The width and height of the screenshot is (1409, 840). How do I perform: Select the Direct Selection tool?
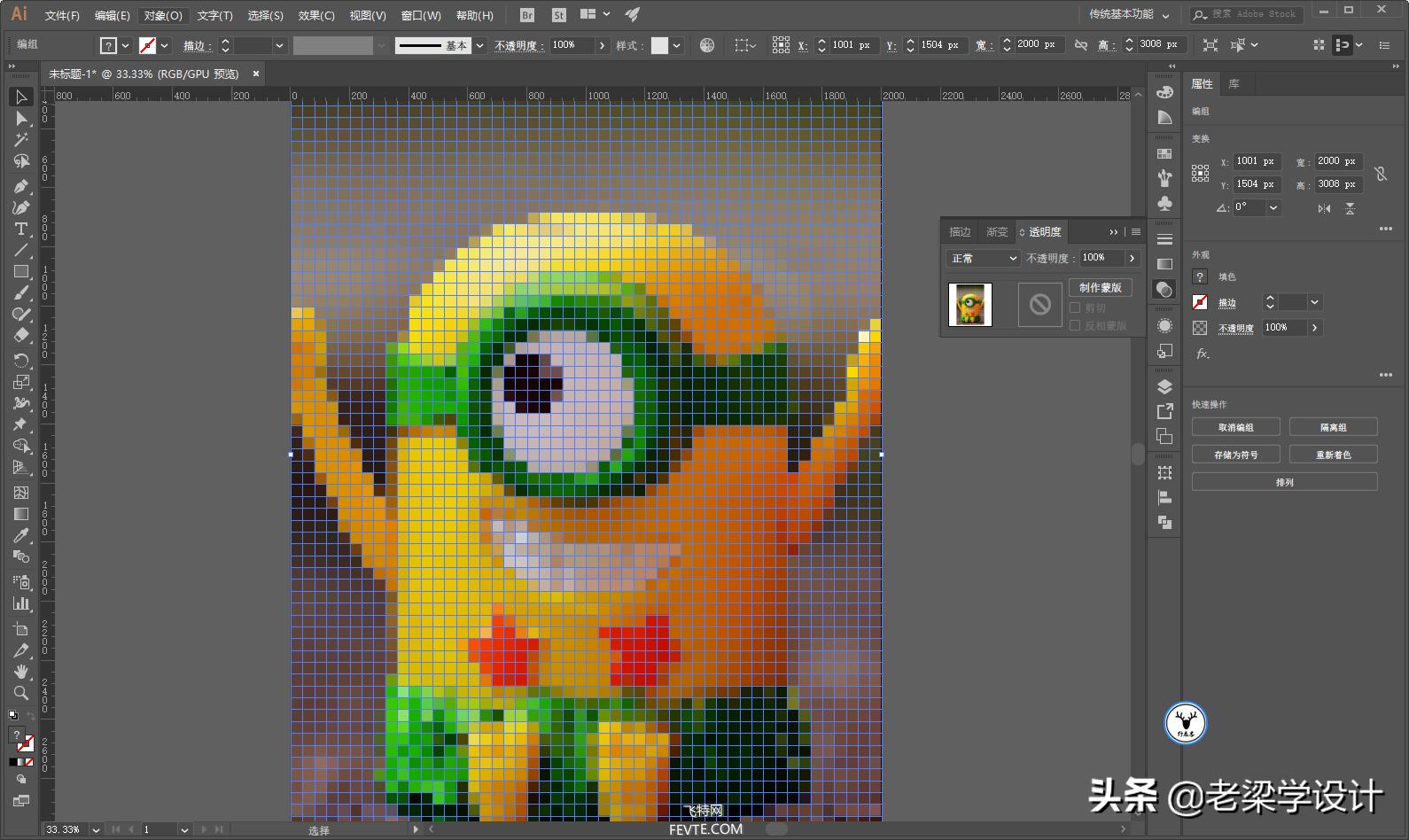(x=21, y=118)
